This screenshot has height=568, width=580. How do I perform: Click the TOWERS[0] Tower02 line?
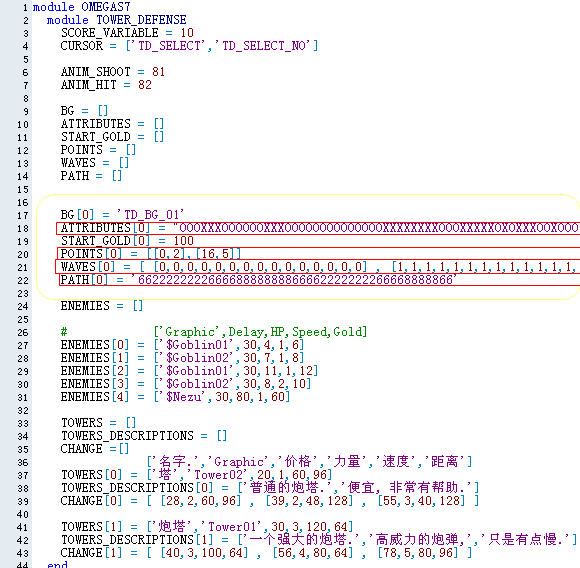point(197,474)
